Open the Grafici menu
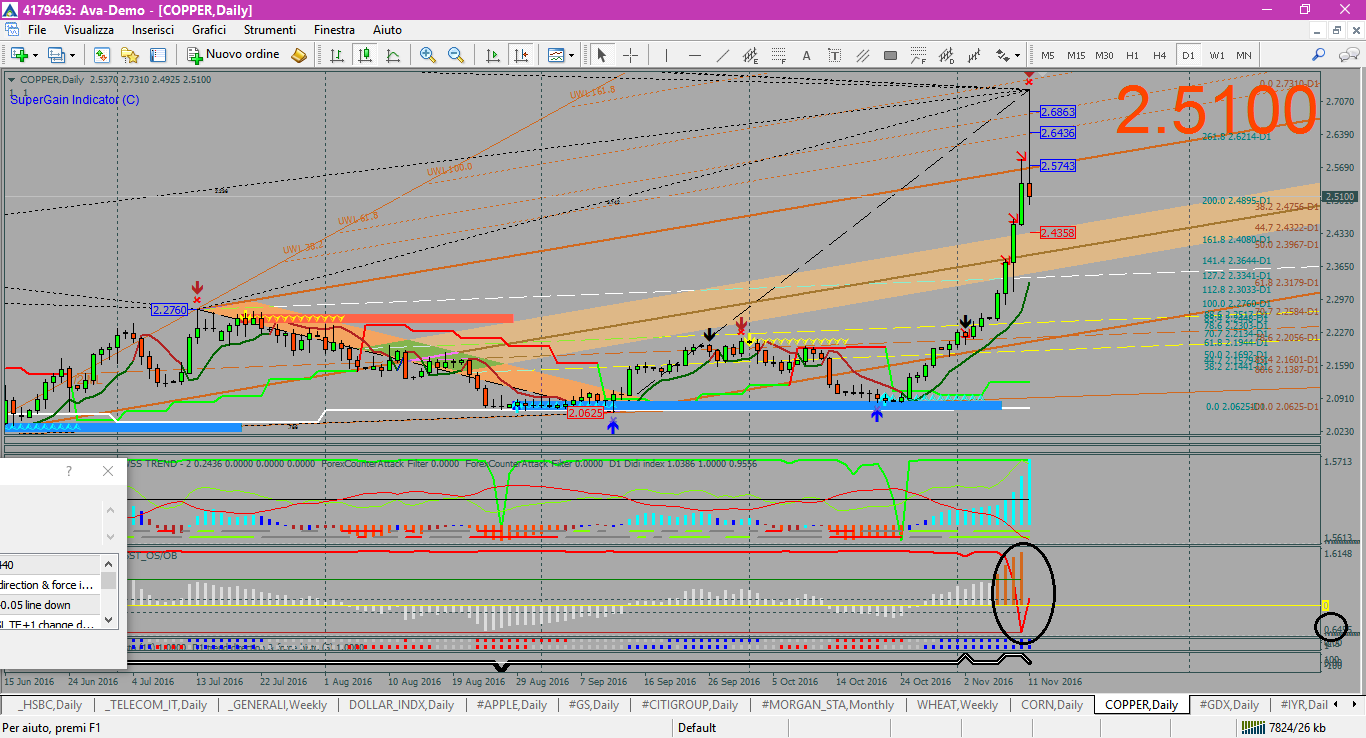The image size is (1366, 738). 209,30
